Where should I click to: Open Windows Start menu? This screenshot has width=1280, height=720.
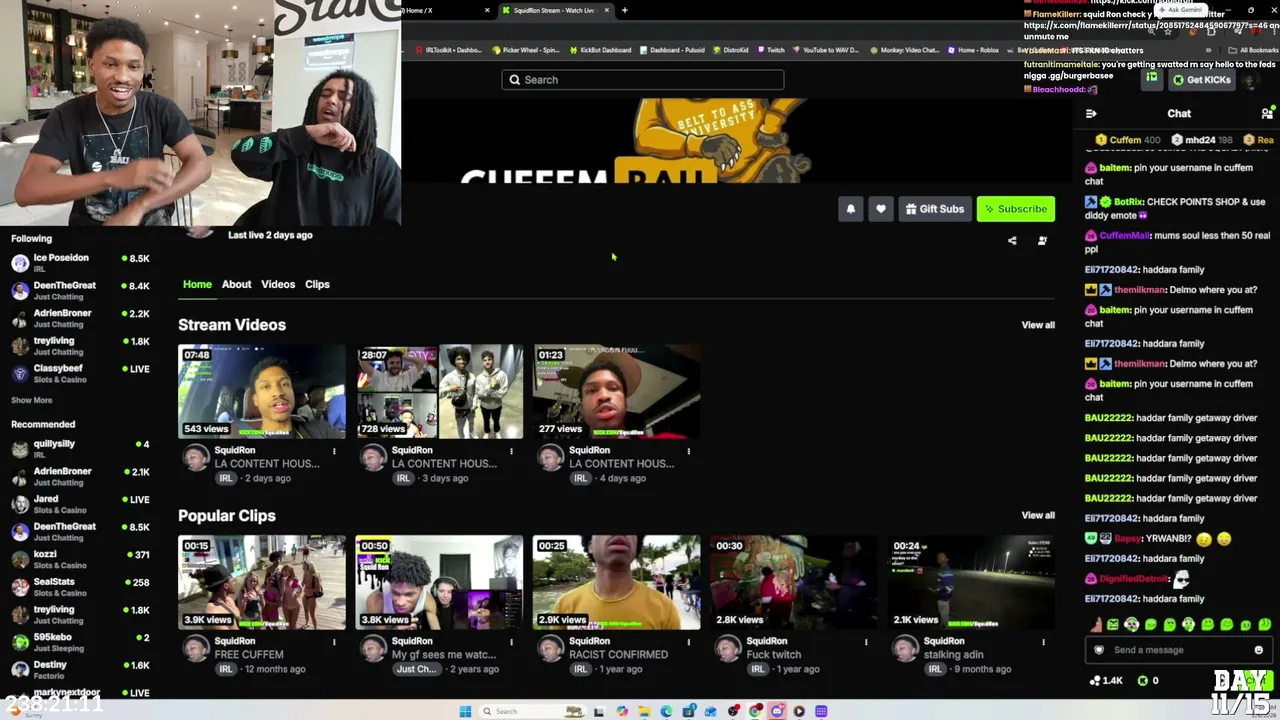pos(465,711)
